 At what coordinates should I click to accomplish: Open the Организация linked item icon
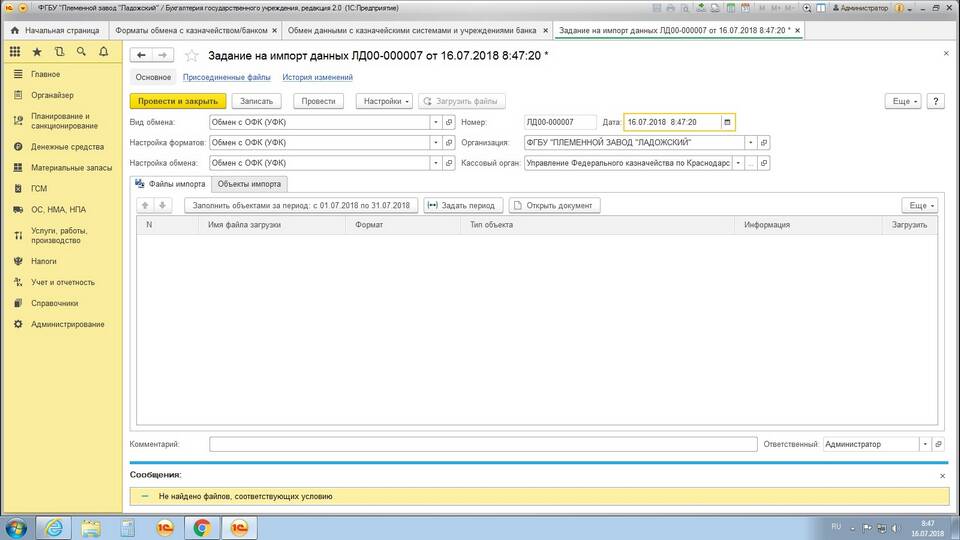tap(763, 143)
